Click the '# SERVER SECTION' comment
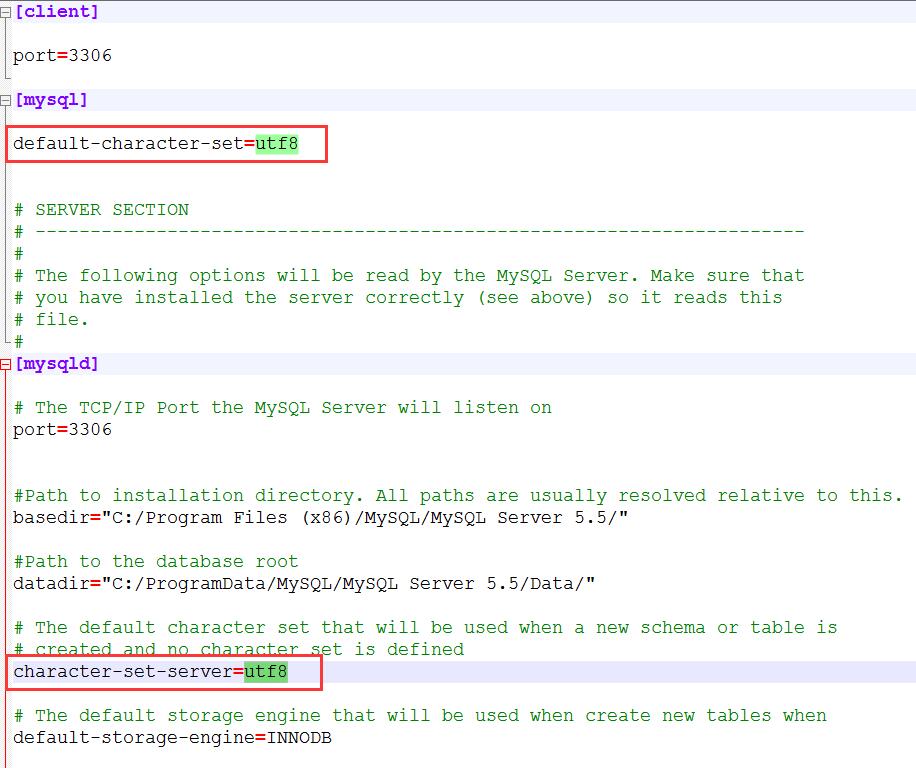 tap(102, 210)
